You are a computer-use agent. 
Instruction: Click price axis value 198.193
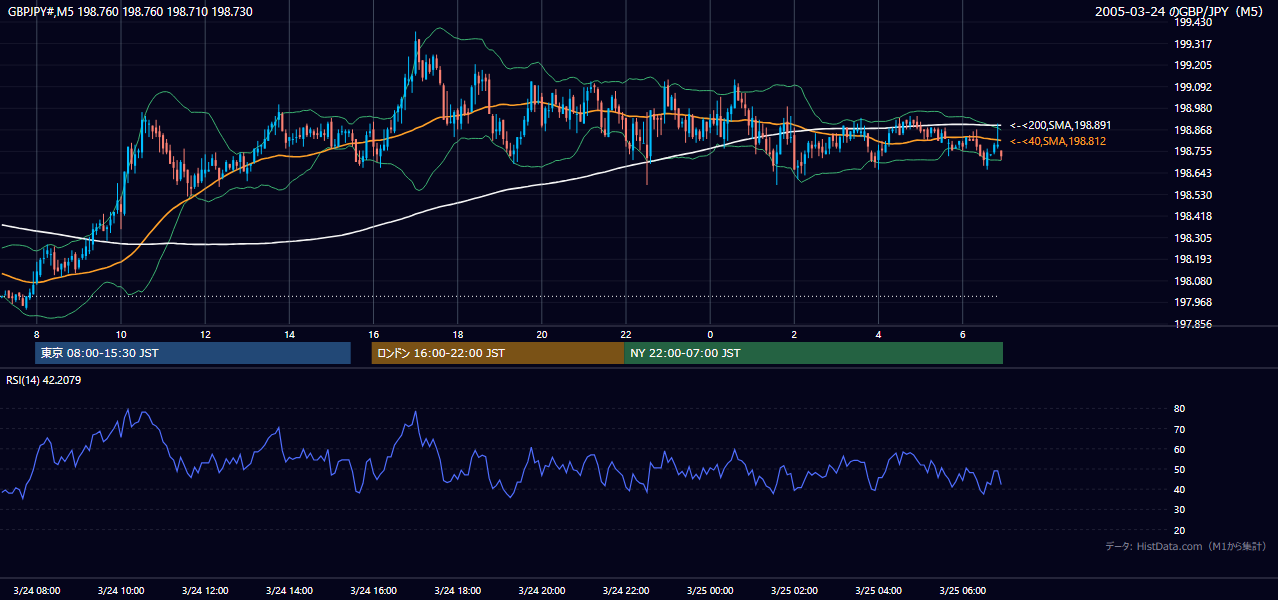click(1192, 259)
